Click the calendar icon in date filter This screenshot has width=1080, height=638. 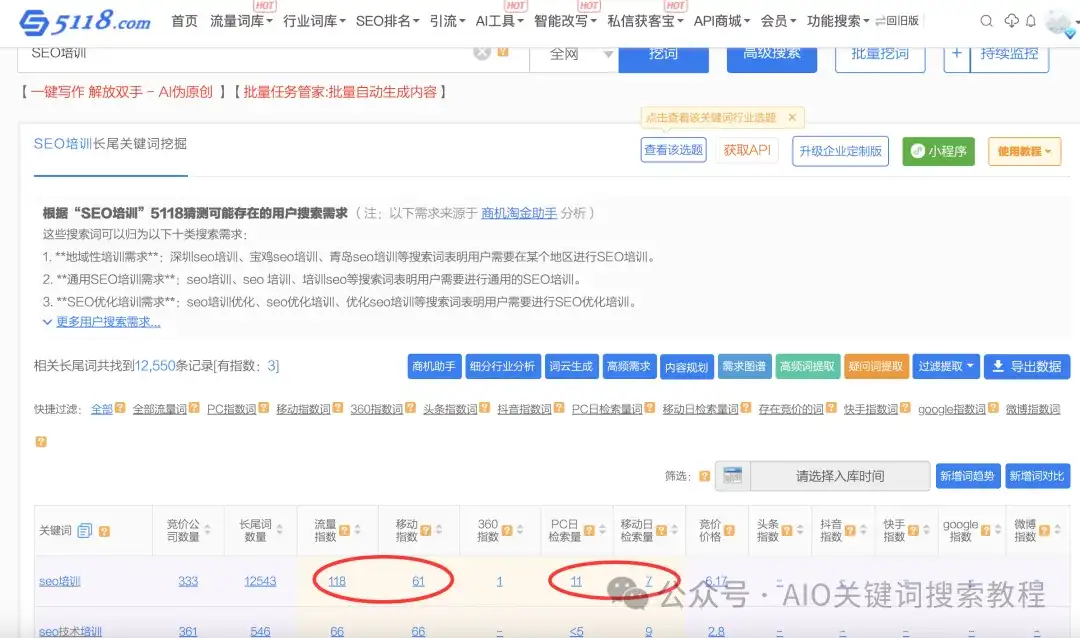tap(733, 476)
